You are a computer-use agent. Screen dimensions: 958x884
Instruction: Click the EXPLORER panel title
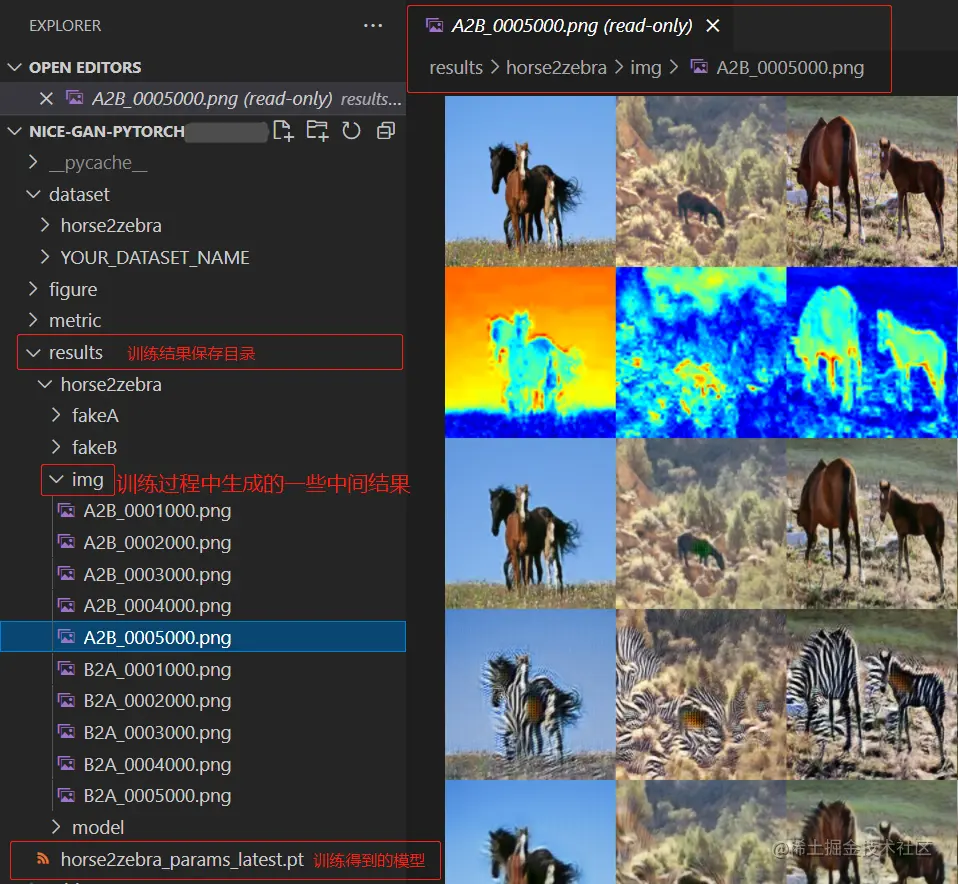coord(65,26)
